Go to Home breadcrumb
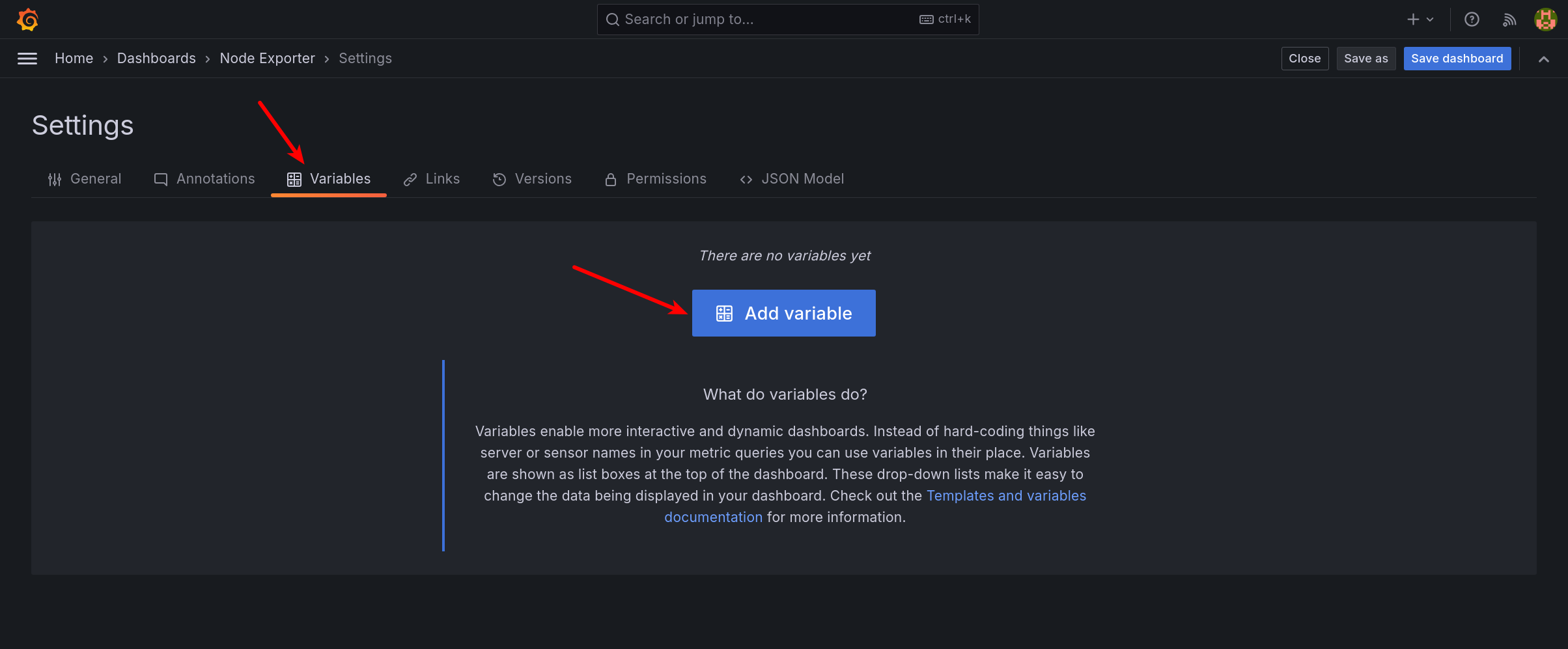Image resolution: width=1568 pixels, height=649 pixels. [x=74, y=59]
